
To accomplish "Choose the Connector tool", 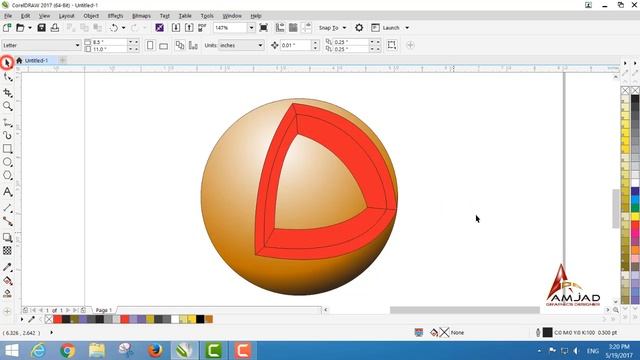I will tap(7, 221).
